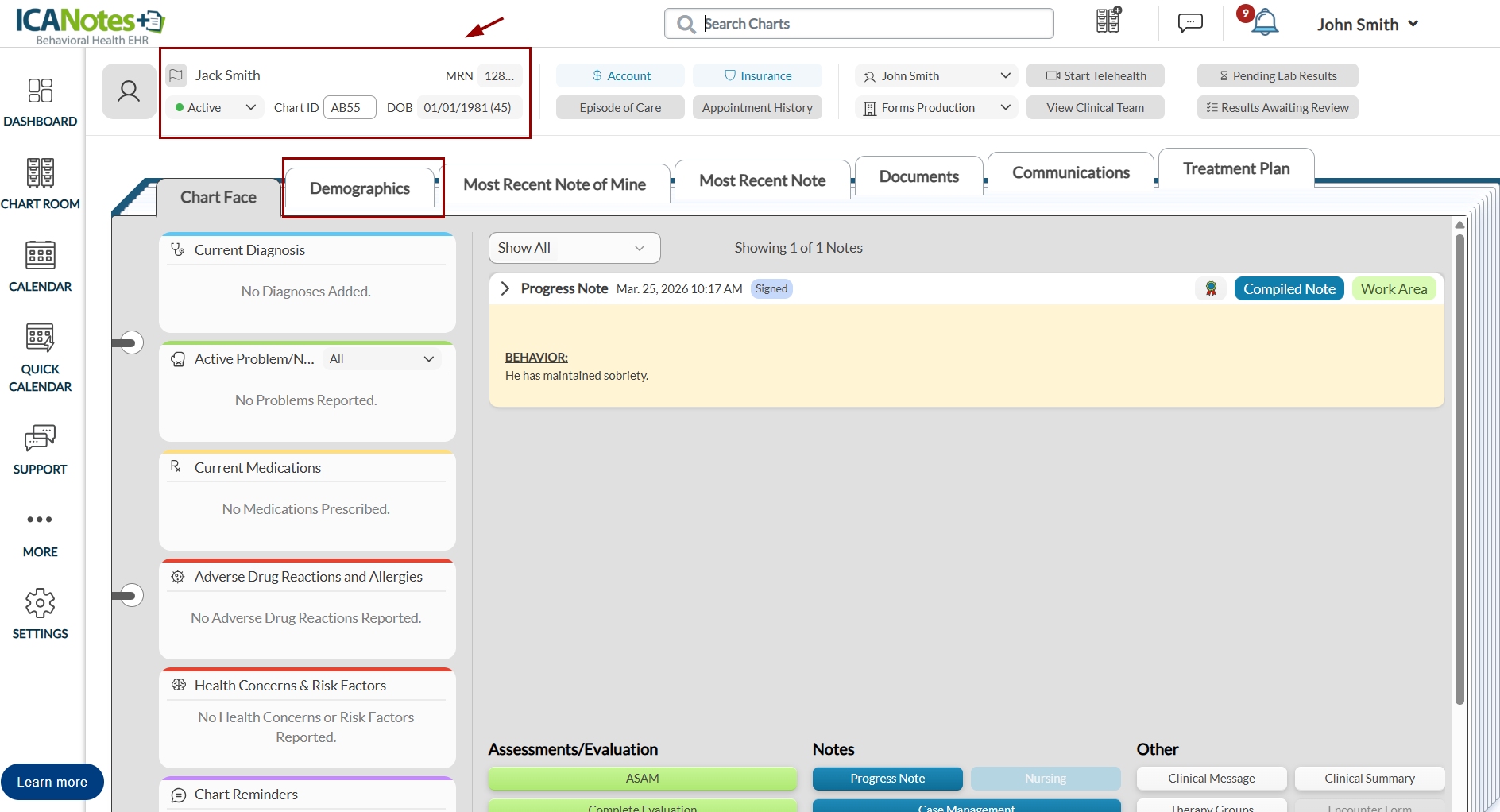
Task: Expand the Progress Note entry chevron
Action: [505, 288]
